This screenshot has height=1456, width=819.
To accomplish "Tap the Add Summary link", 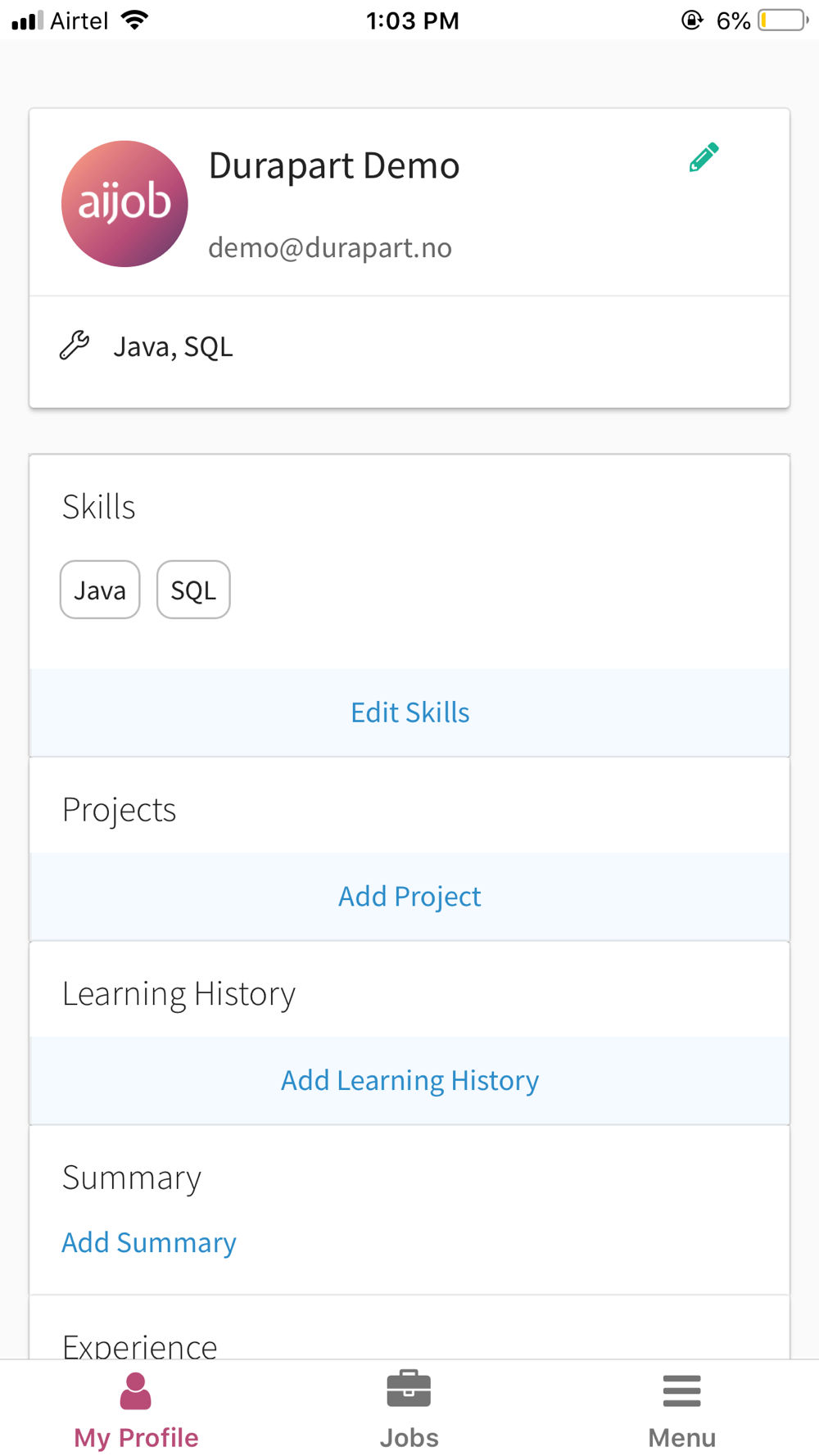I will (149, 1242).
